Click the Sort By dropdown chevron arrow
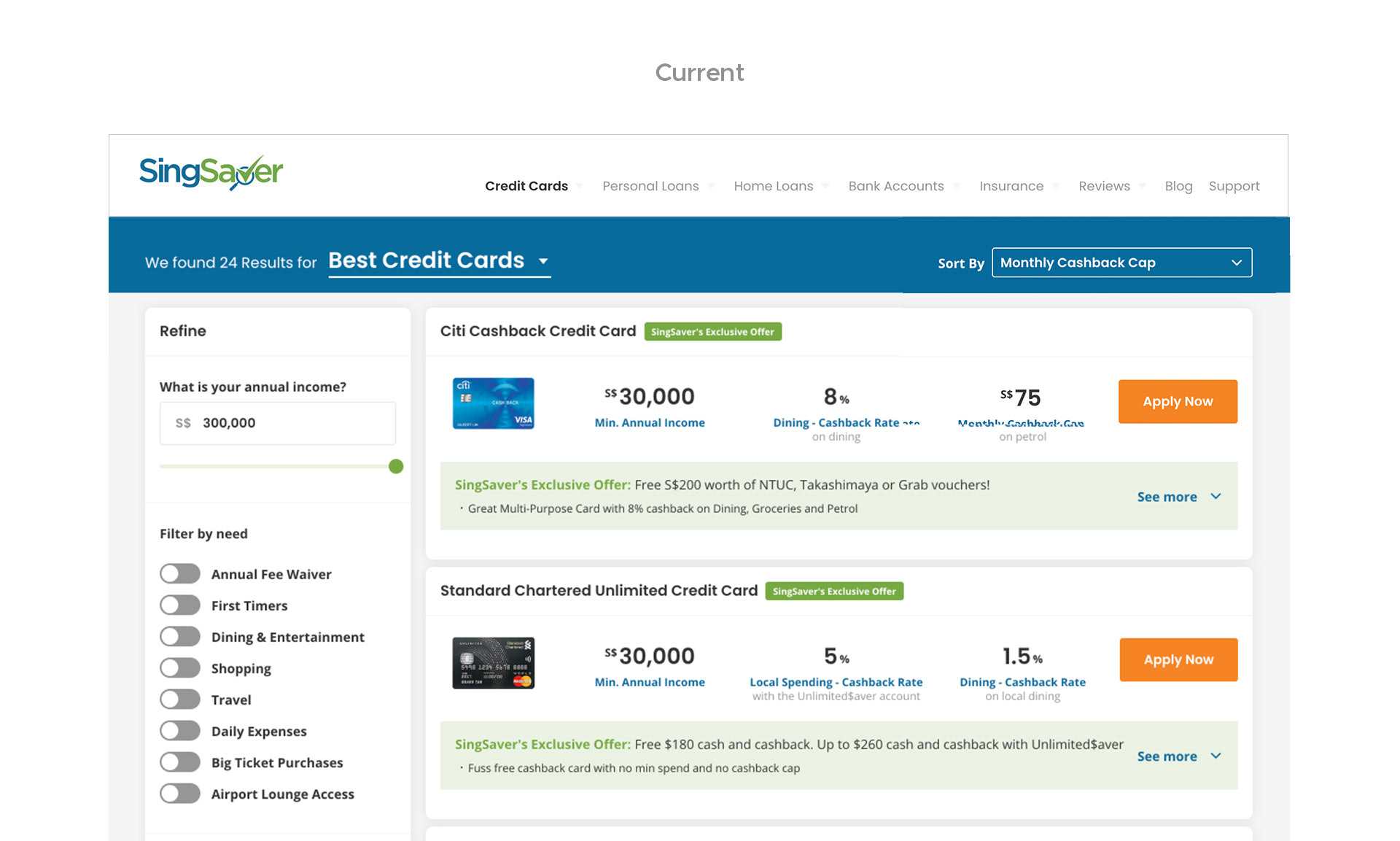Screen dimensions: 1400x841 point(1237,263)
